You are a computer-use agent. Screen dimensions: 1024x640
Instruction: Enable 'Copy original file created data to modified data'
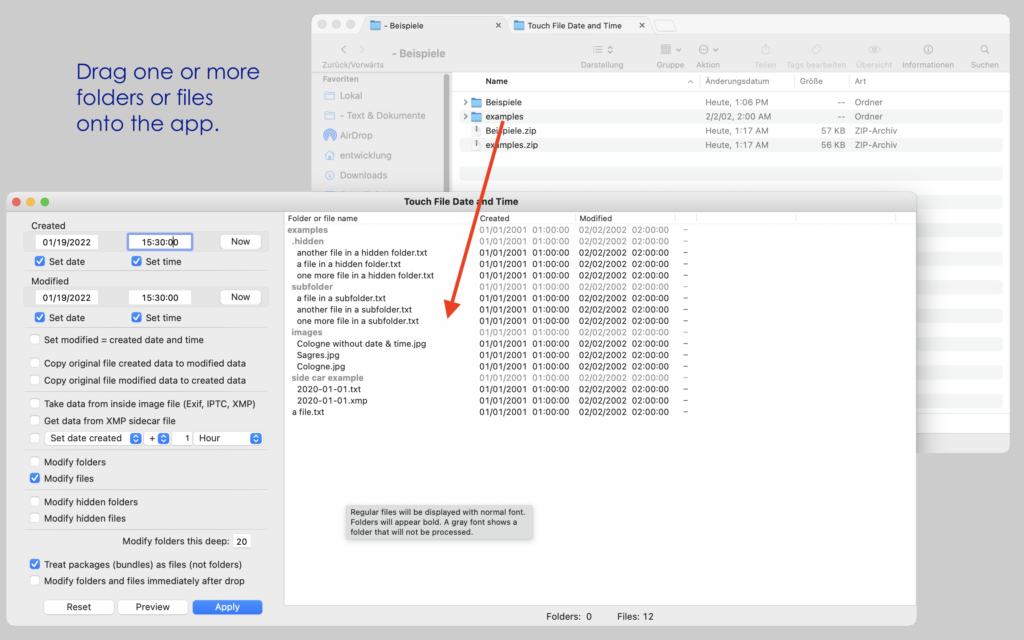click(35, 363)
